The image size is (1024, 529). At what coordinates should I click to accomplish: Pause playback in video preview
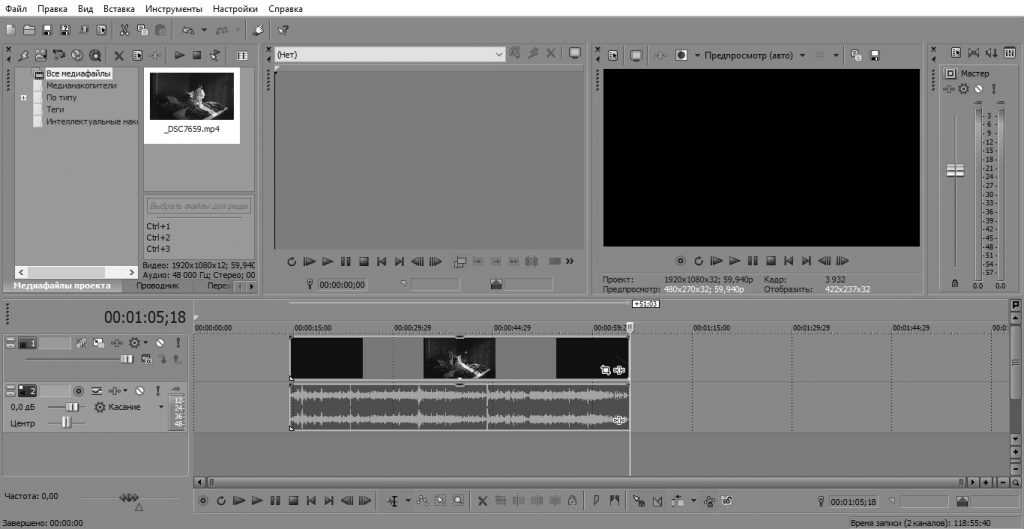click(752, 261)
